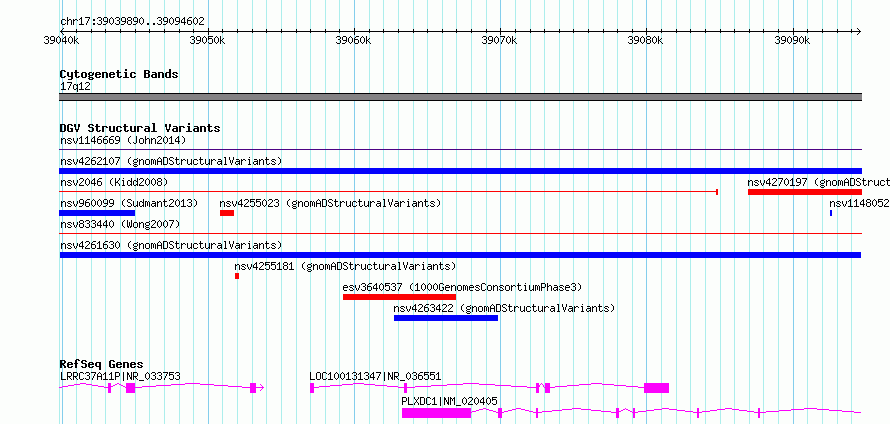Click the nsv1148052 variant label
Screen dimensions: 890x424
click(x=859, y=203)
